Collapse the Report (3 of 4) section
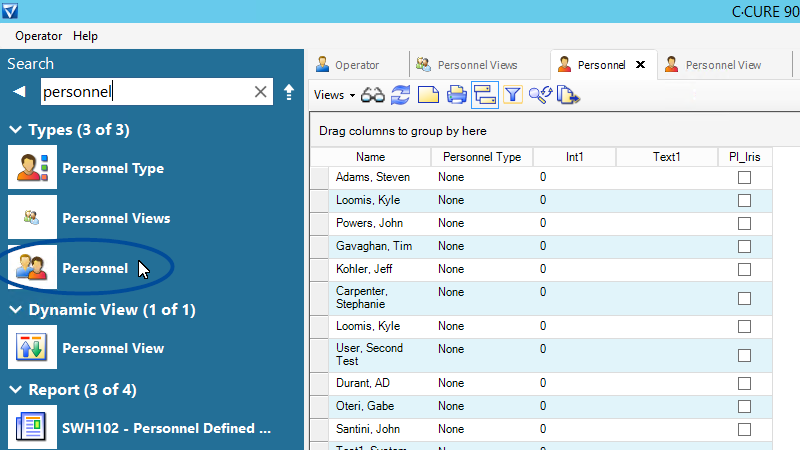Screen dimensions: 800x450 click(x=16, y=390)
